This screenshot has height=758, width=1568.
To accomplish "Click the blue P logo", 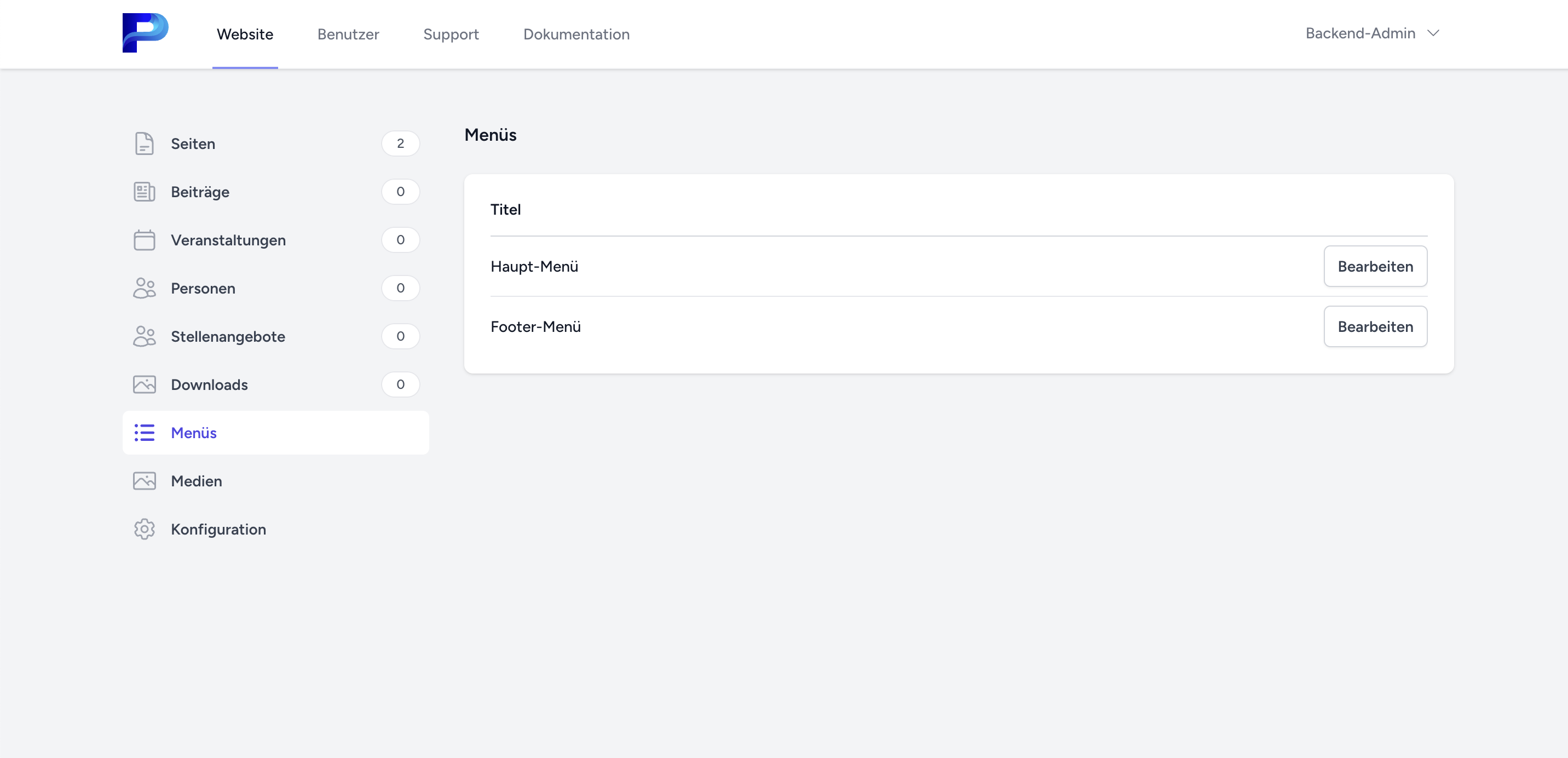I will click(x=145, y=33).
